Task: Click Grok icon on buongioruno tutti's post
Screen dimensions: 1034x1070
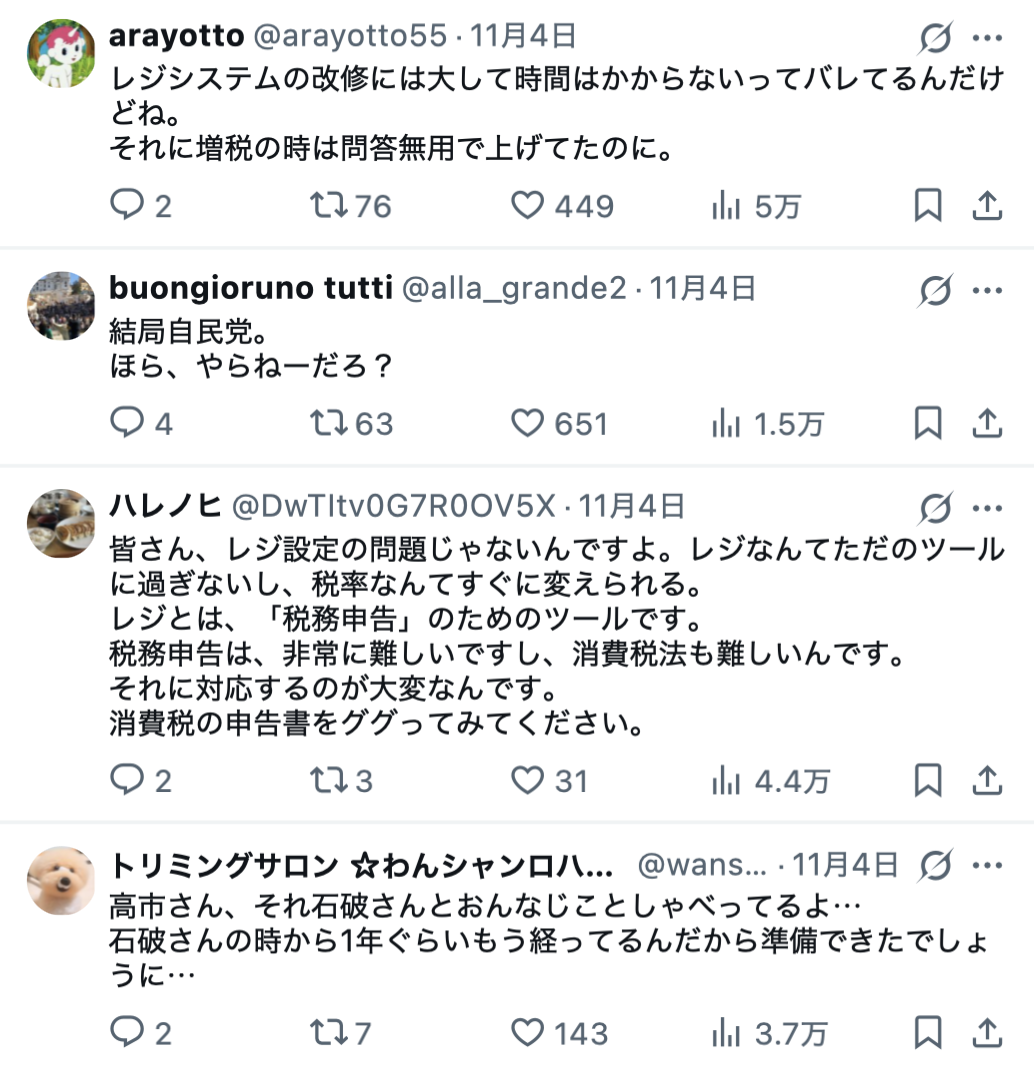Action: [935, 290]
